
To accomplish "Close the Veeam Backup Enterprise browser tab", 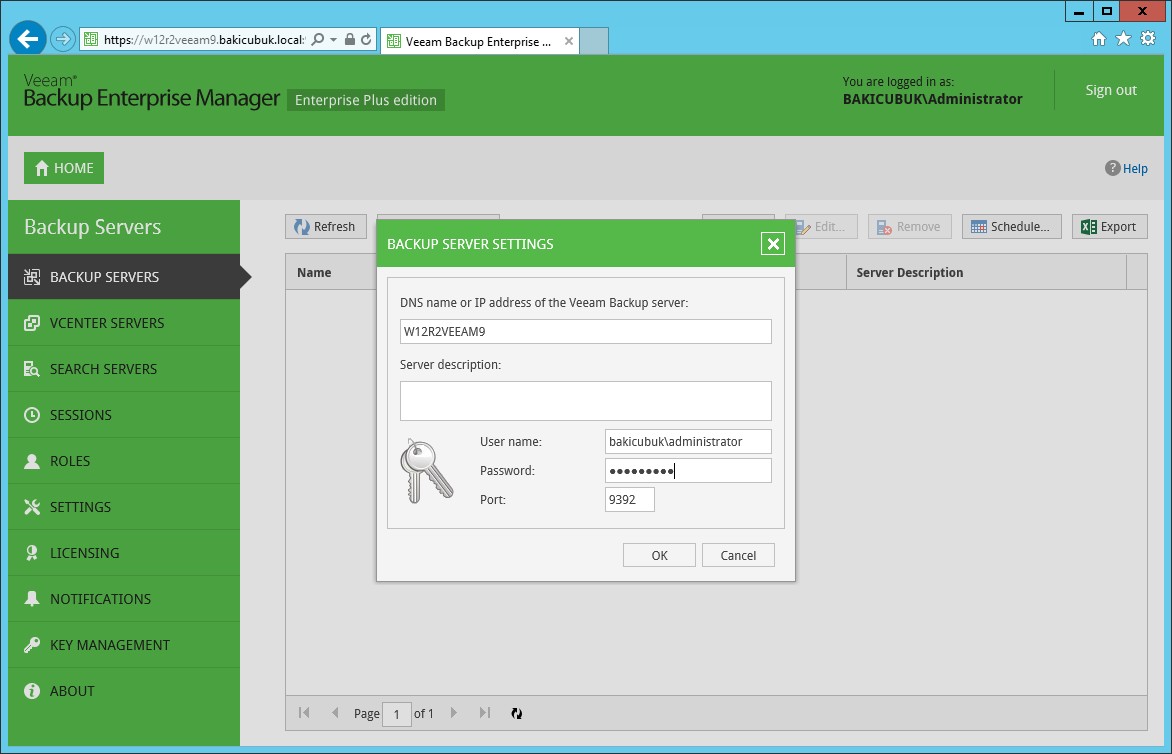I will [569, 42].
